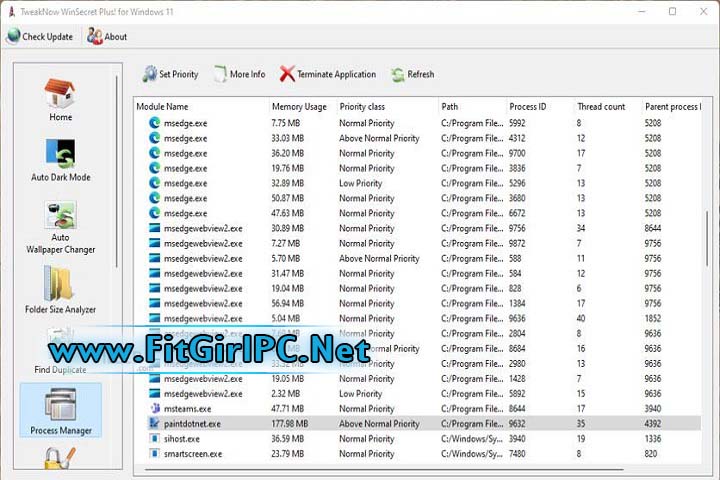Click the process list vertical scrollbar
Screen dimensions: 720x480
pos(706,260)
